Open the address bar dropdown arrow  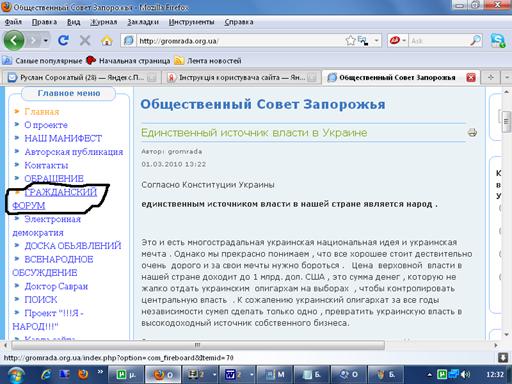376,41
